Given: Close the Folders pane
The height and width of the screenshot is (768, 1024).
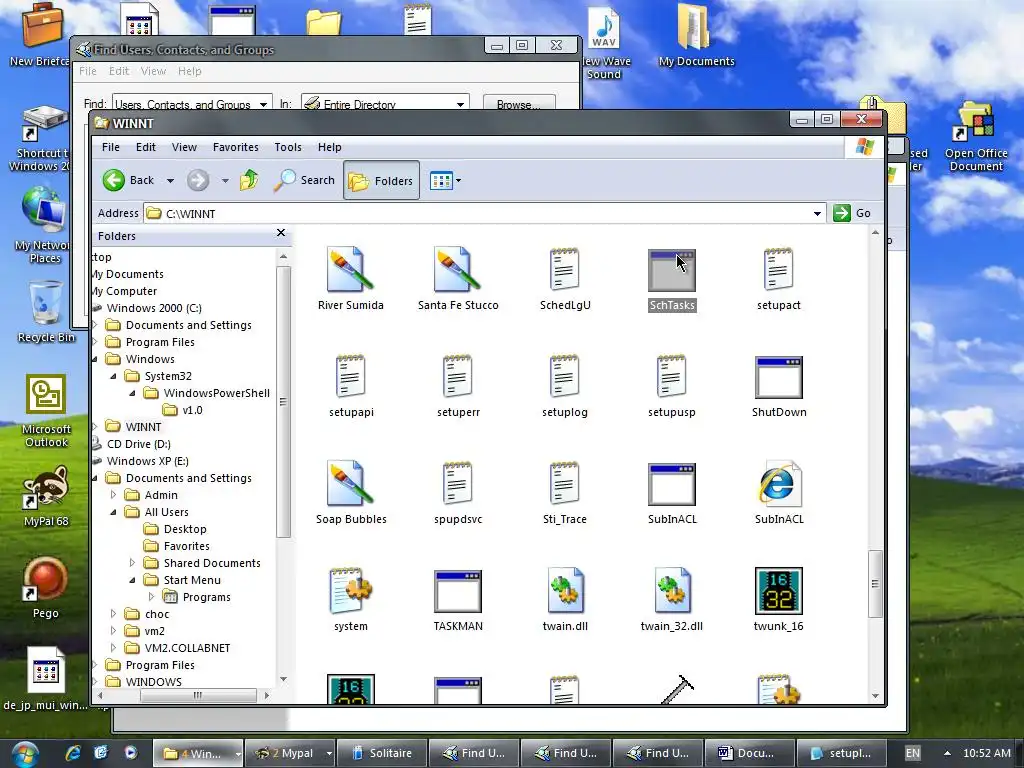Looking at the screenshot, I should 281,232.
